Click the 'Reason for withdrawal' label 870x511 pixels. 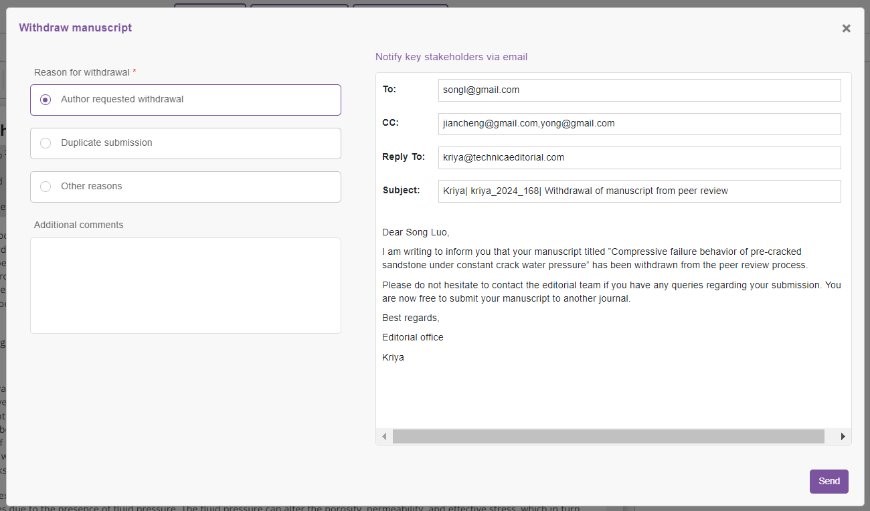pos(82,72)
